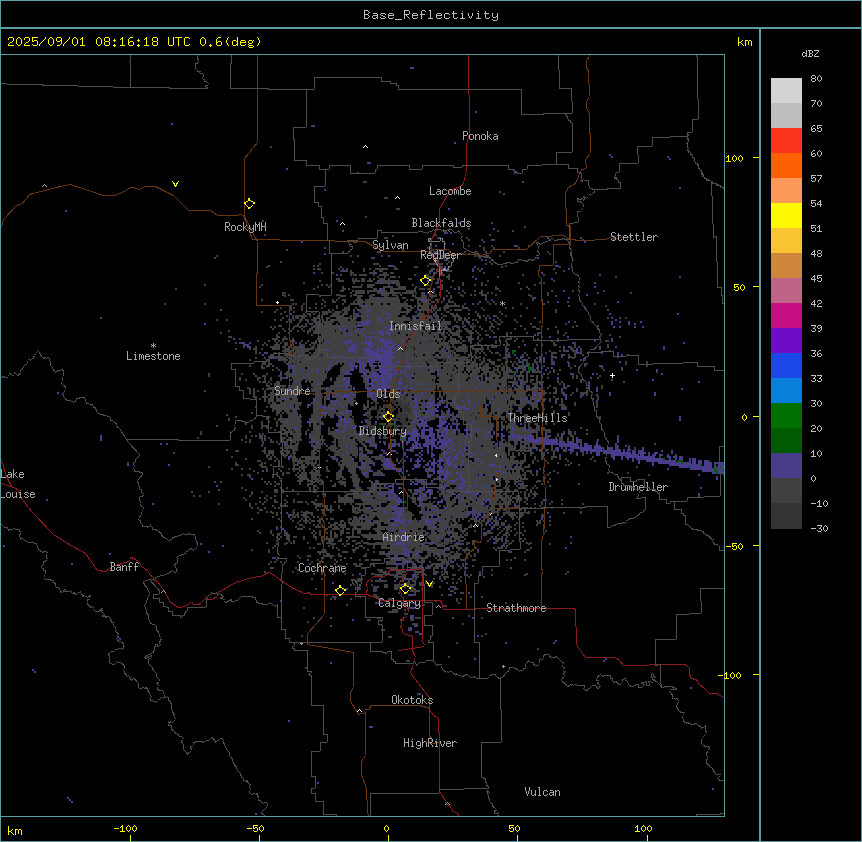Click the white caret marker west of Lacombe
862x842 pixels.
[x=397, y=197]
